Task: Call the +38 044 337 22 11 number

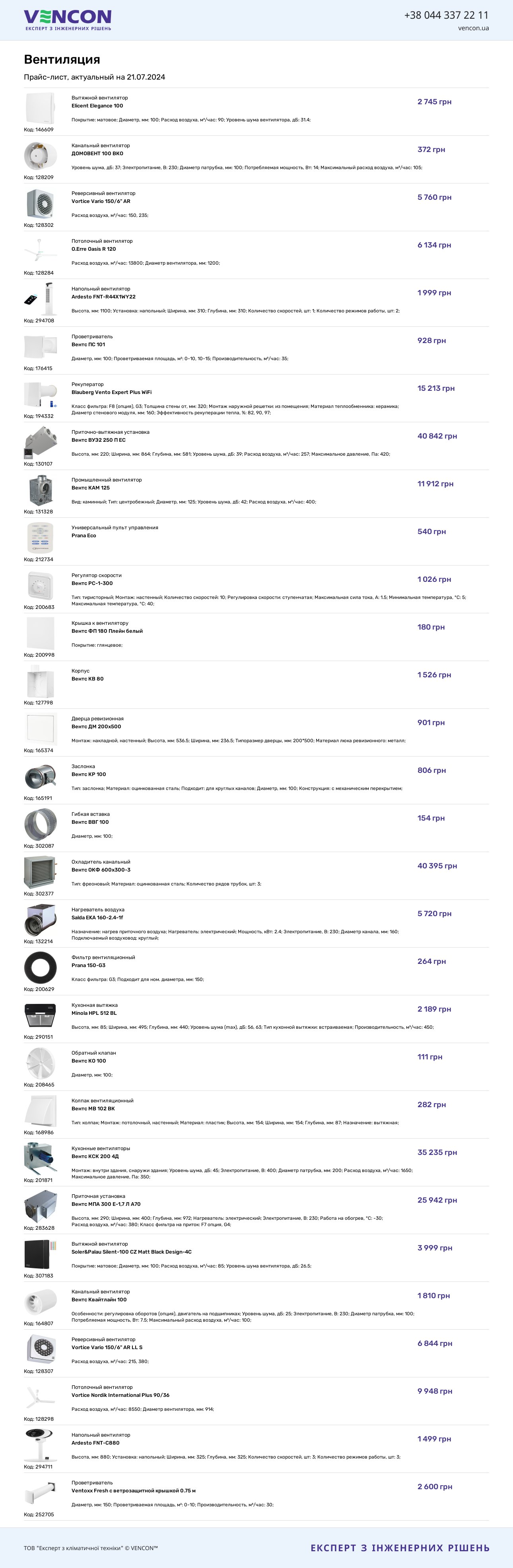Action: click(446, 15)
